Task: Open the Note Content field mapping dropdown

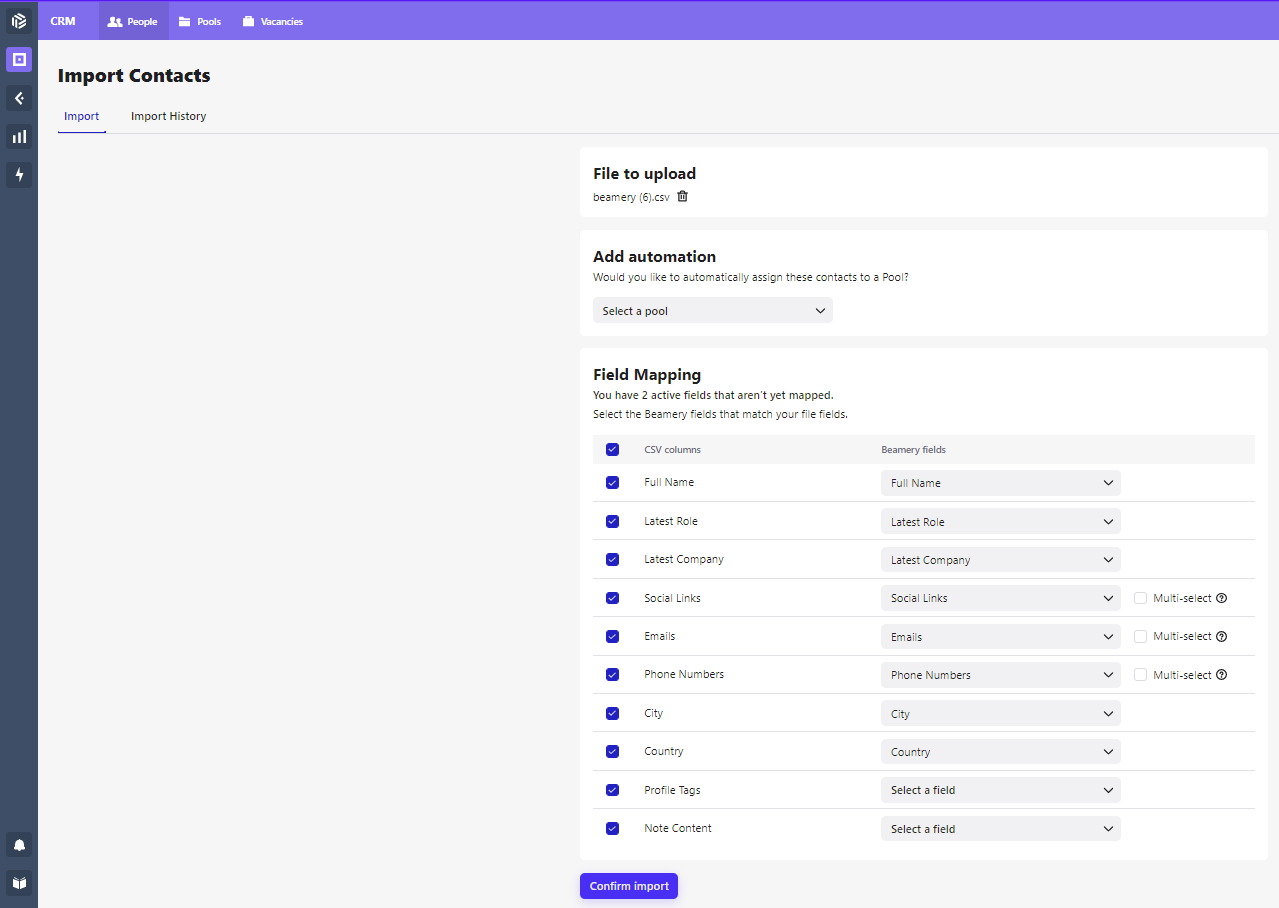Action: 1000,828
